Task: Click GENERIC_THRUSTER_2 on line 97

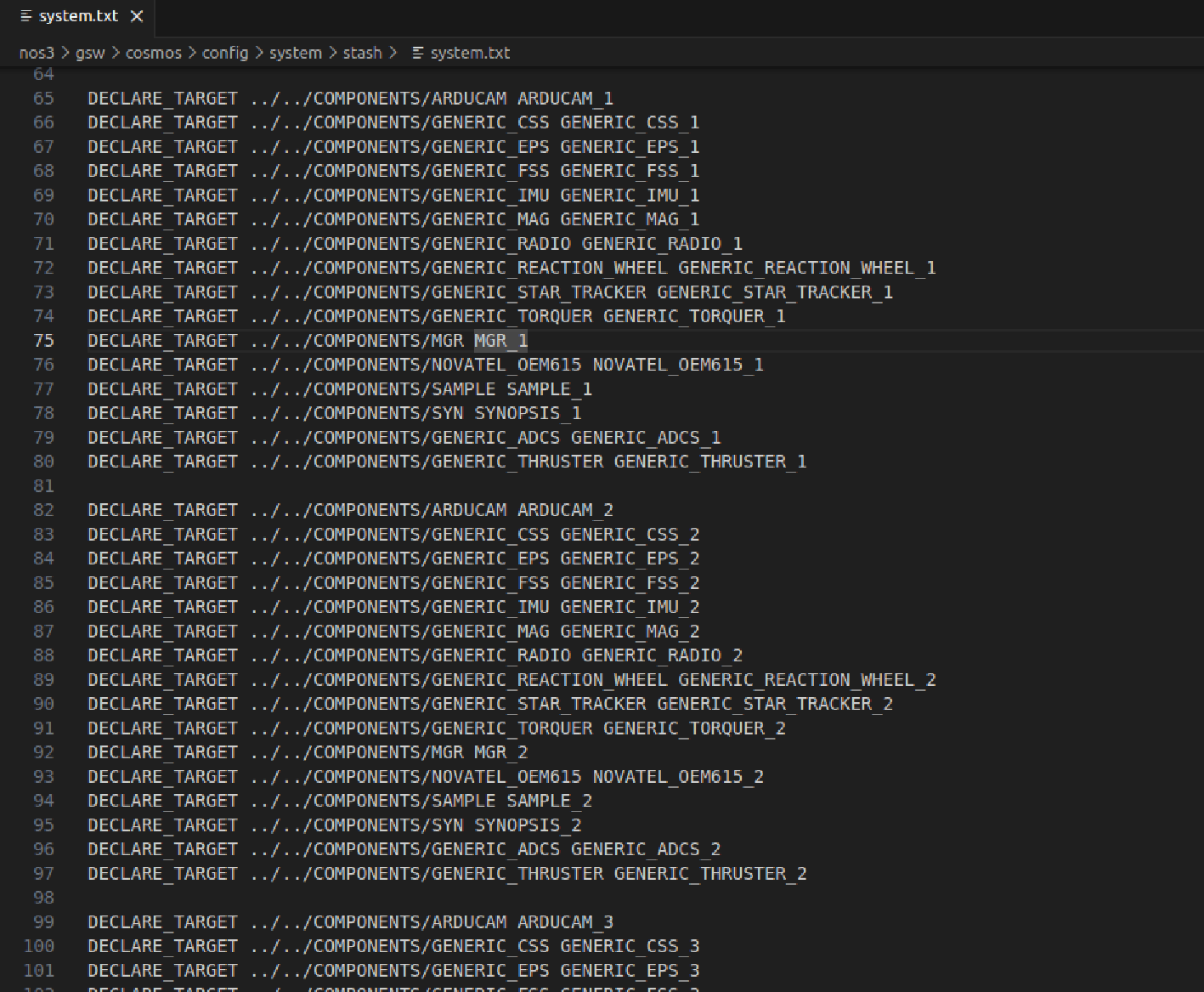Action: click(x=710, y=874)
